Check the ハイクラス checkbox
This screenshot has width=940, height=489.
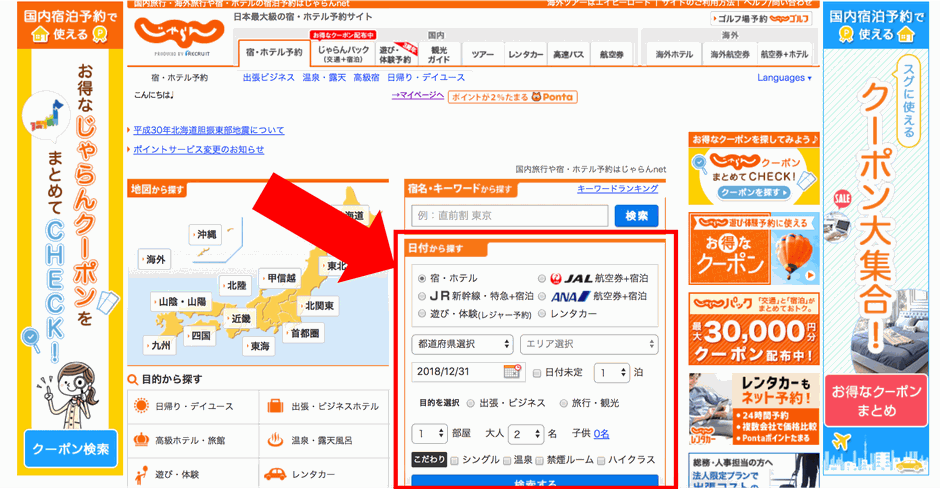[x=601, y=460]
